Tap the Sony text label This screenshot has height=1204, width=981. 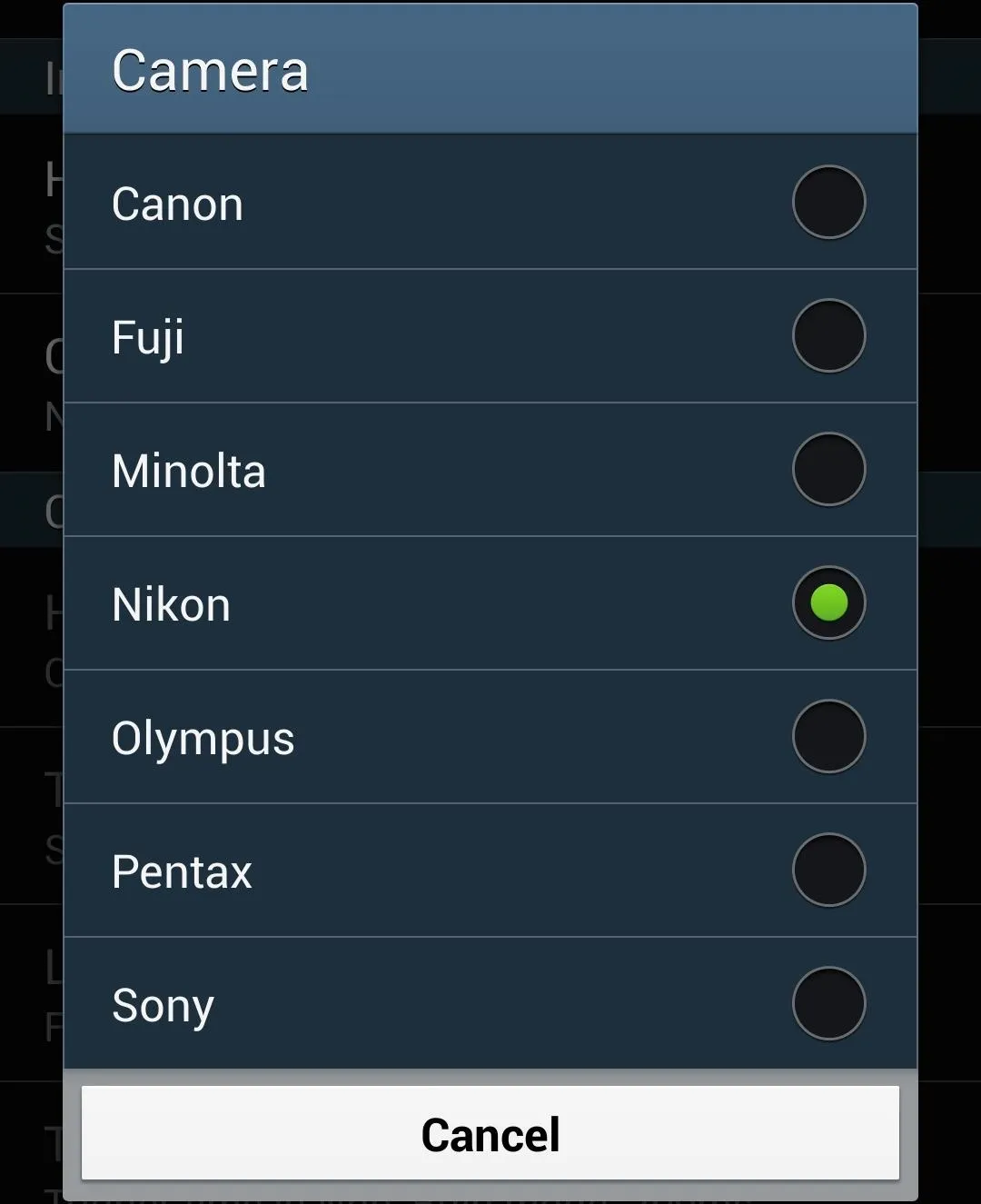(x=163, y=1006)
